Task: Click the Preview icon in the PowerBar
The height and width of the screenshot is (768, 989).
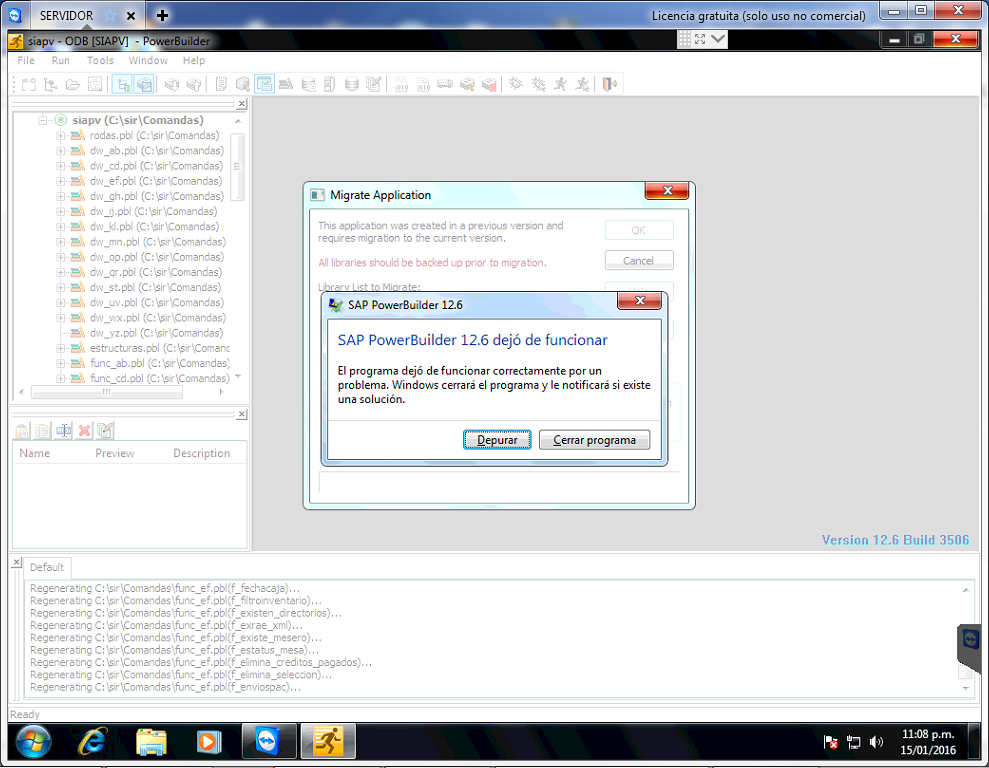Action: coord(95,84)
